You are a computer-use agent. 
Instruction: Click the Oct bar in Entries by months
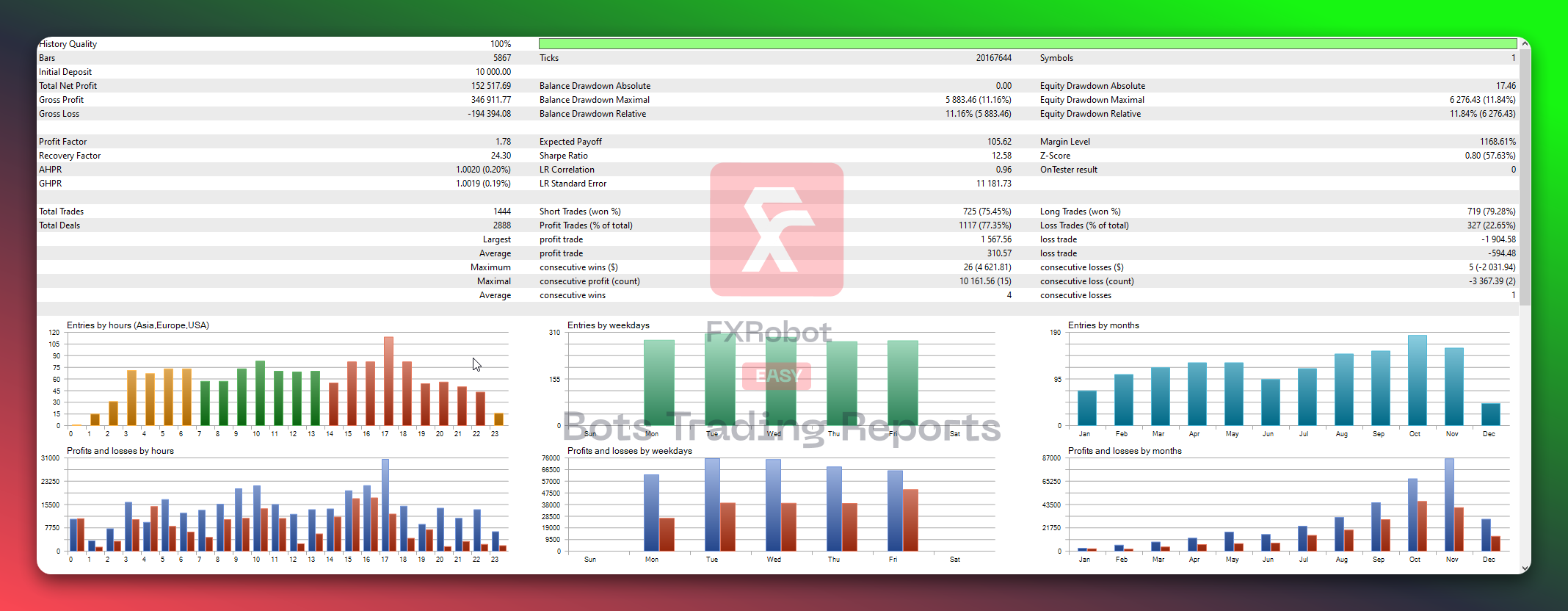tap(1417, 380)
